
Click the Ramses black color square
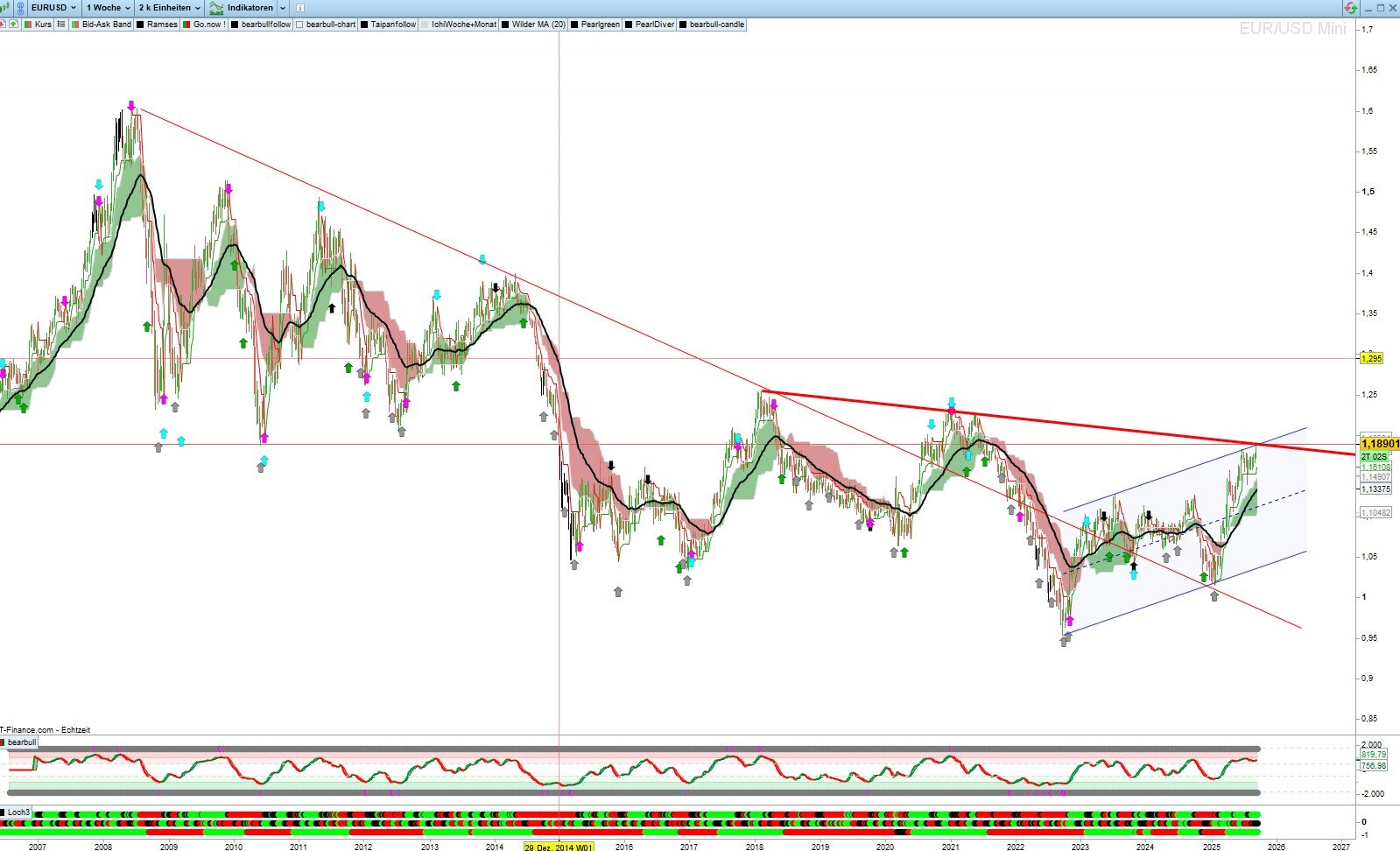tap(140, 25)
